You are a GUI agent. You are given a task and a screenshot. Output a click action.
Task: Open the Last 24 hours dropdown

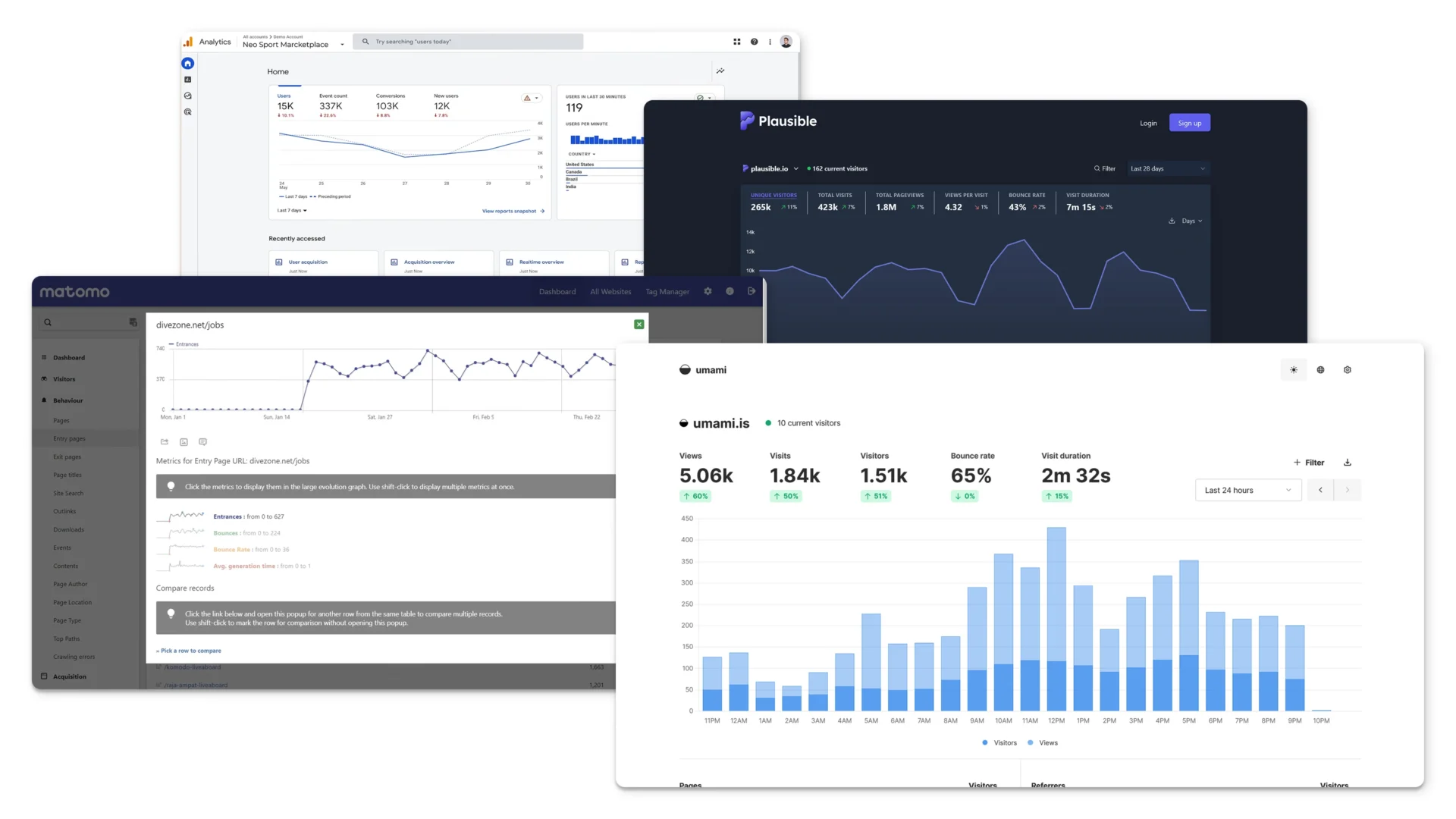(x=1247, y=491)
